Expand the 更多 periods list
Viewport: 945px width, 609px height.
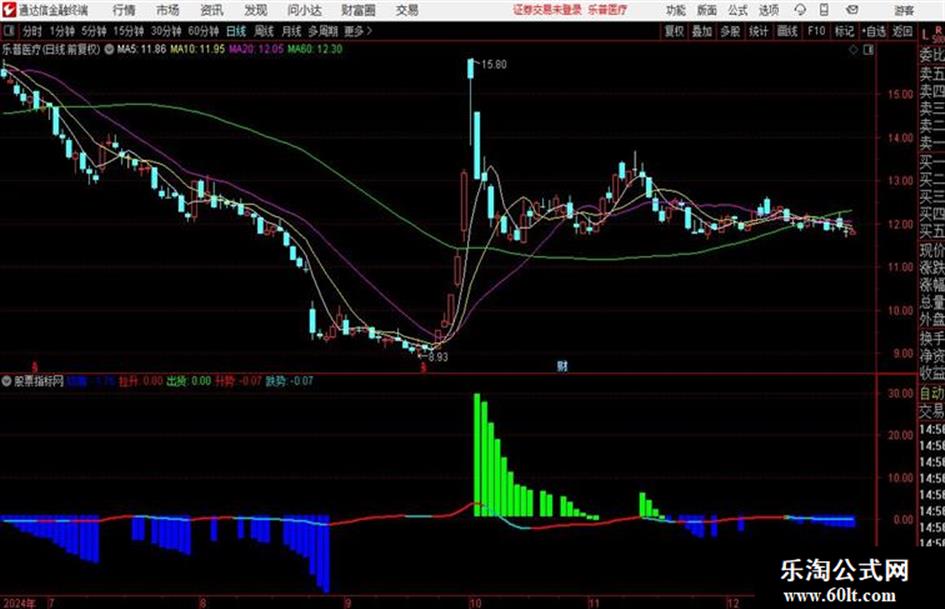tap(358, 31)
